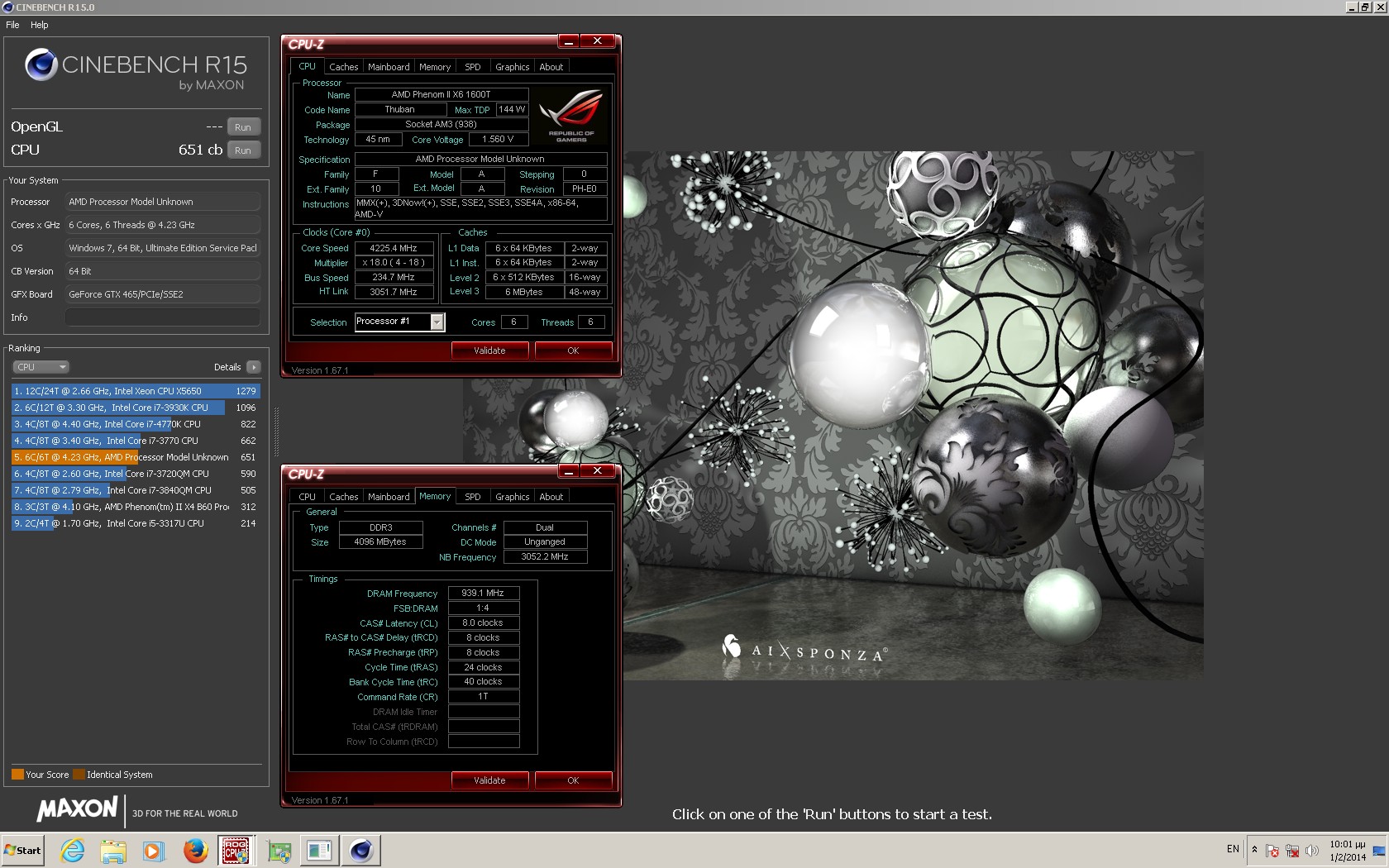The height and width of the screenshot is (868, 1389).
Task: Click the brown Identical System legend swatch
Action: click(x=79, y=775)
